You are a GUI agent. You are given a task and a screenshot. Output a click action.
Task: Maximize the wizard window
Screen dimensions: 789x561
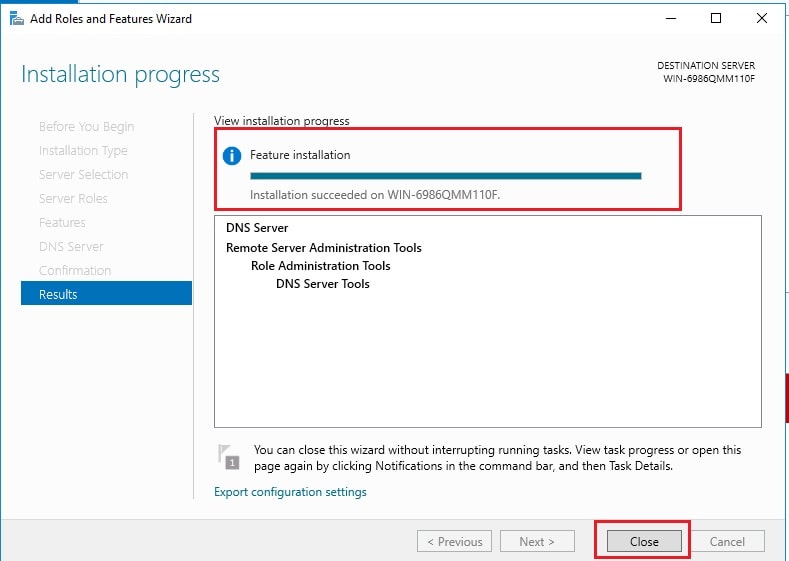point(716,18)
